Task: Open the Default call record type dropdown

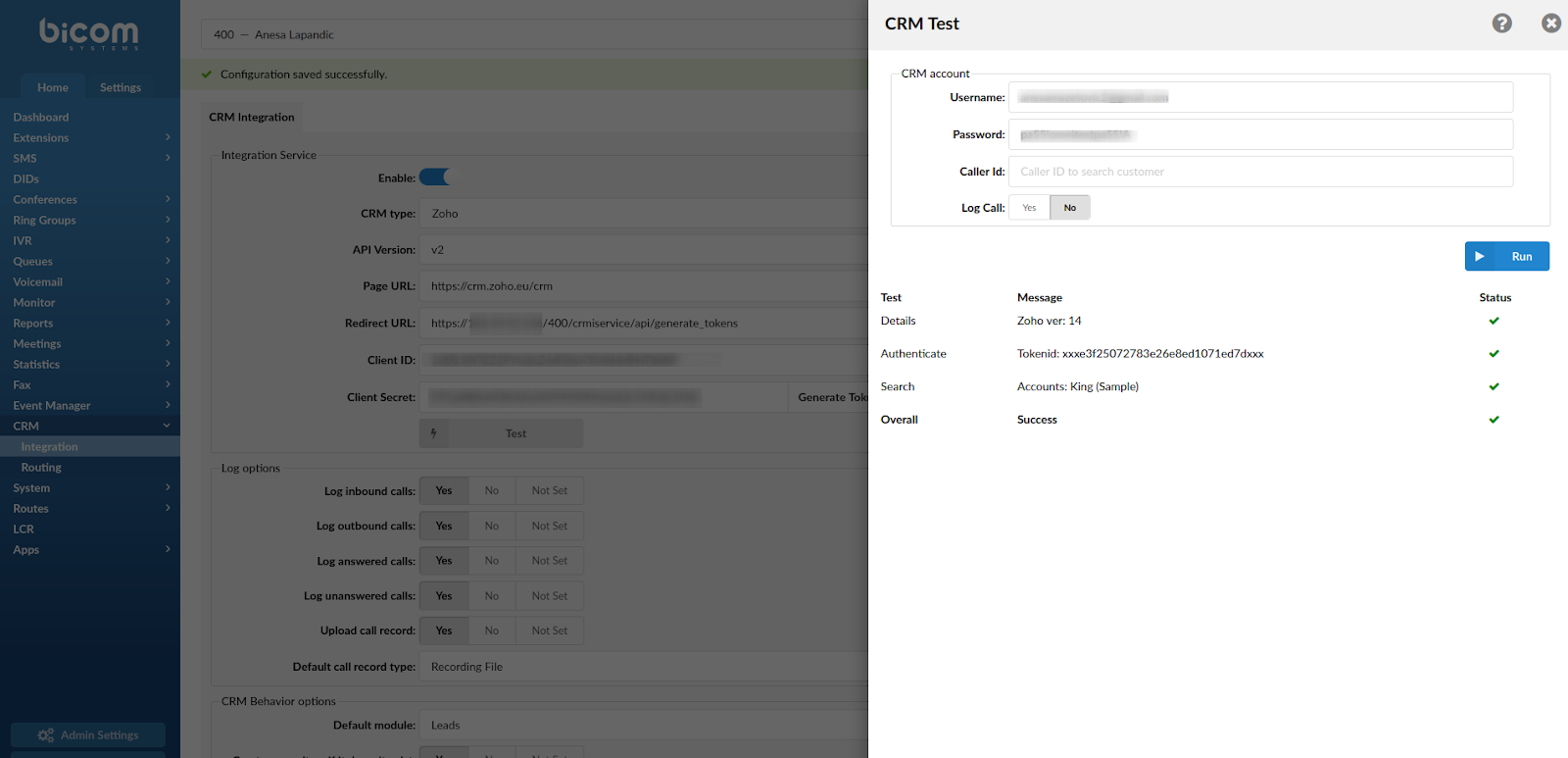Action: pos(644,667)
